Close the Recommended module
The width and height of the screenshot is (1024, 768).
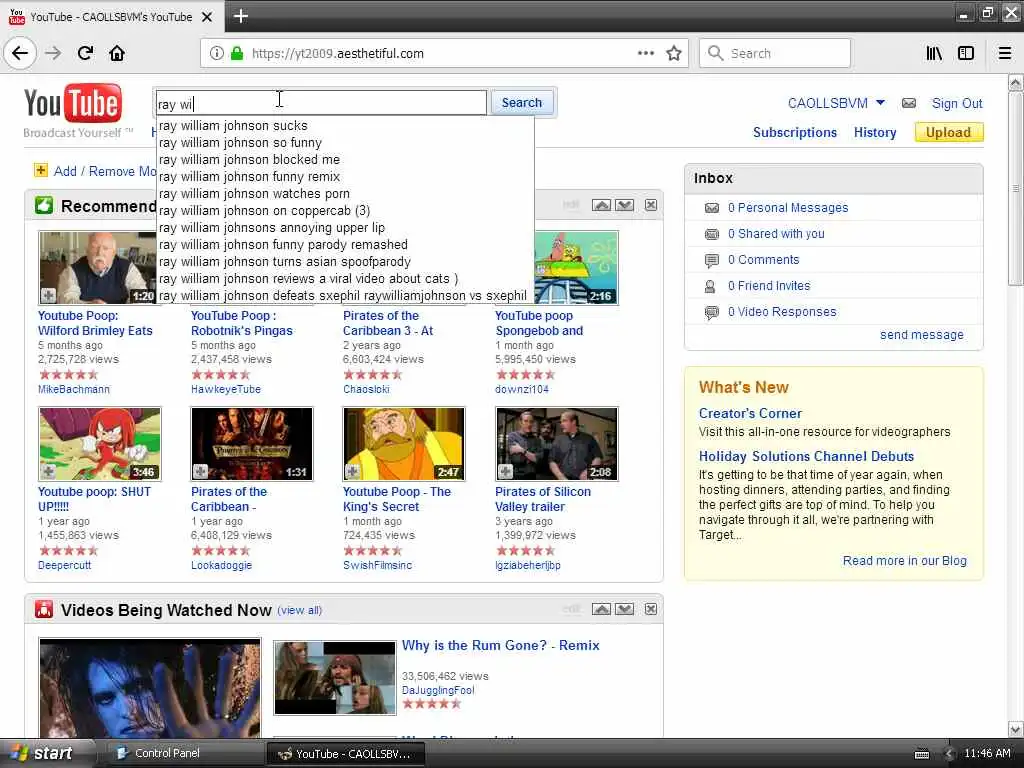point(650,205)
